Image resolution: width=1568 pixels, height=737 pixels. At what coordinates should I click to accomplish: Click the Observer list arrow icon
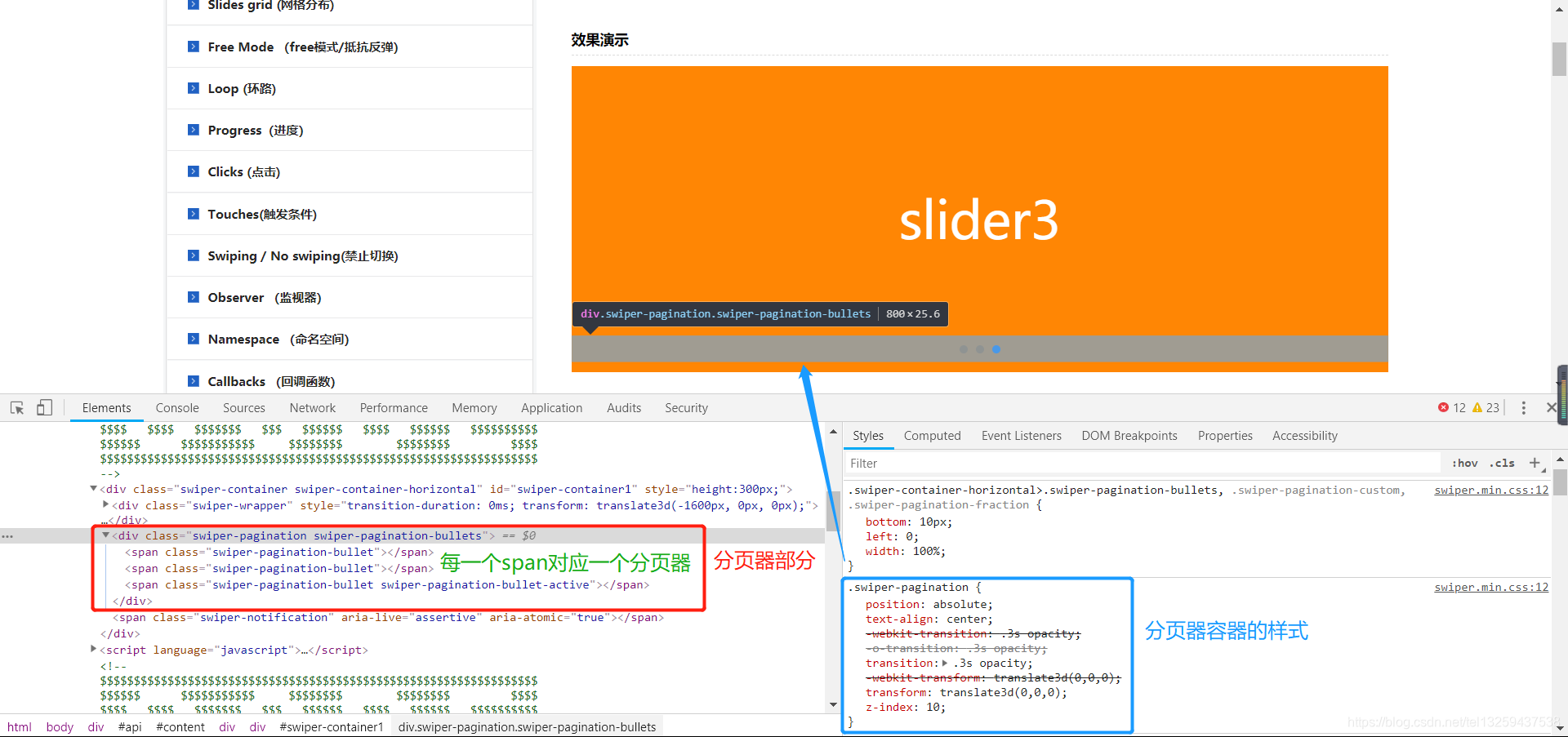click(x=194, y=297)
